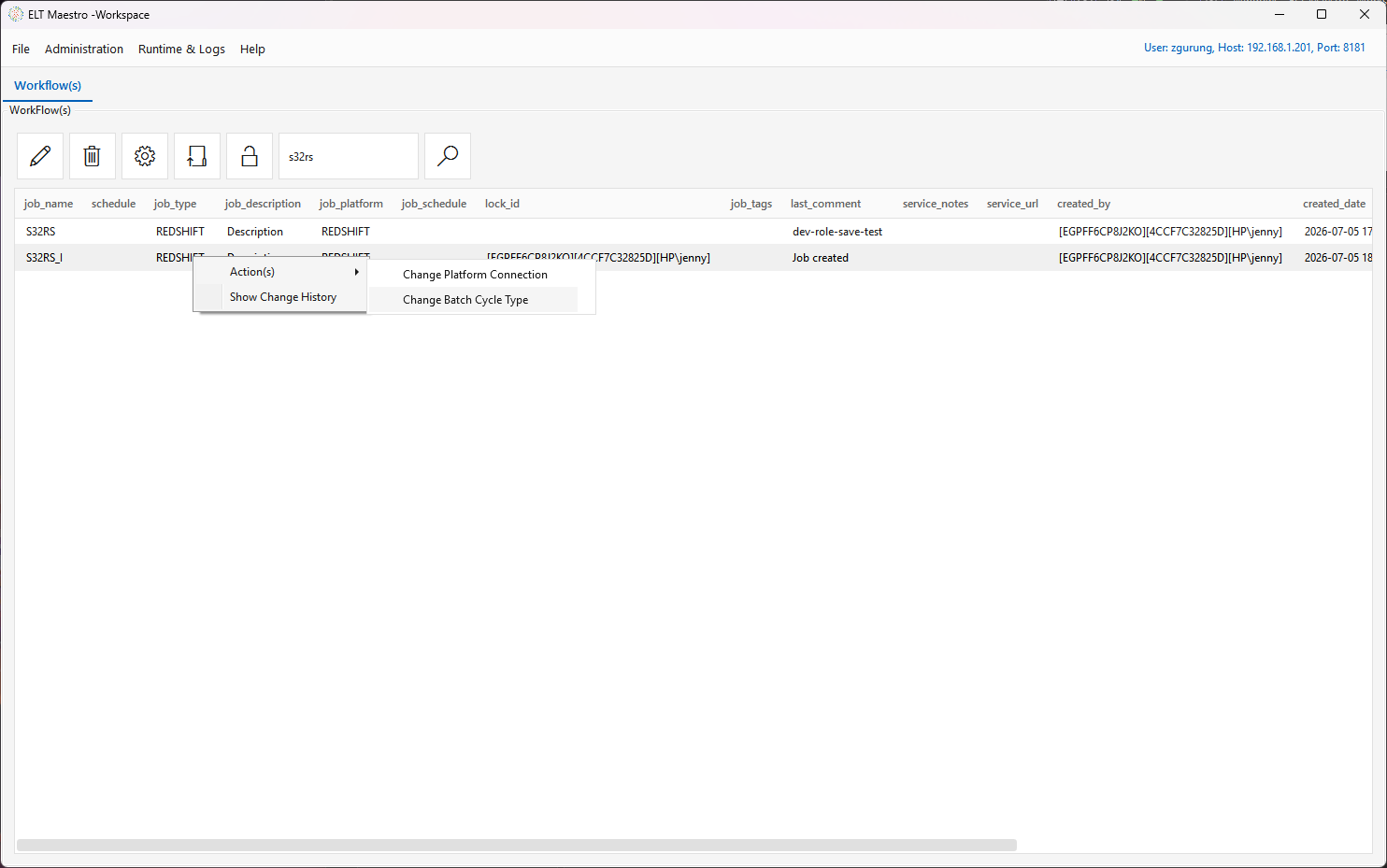Image resolution: width=1387 pixels, height=868 pixels.
Task: Click the service_notes column header
Action: pyautogui.click(x=936, y=204)
